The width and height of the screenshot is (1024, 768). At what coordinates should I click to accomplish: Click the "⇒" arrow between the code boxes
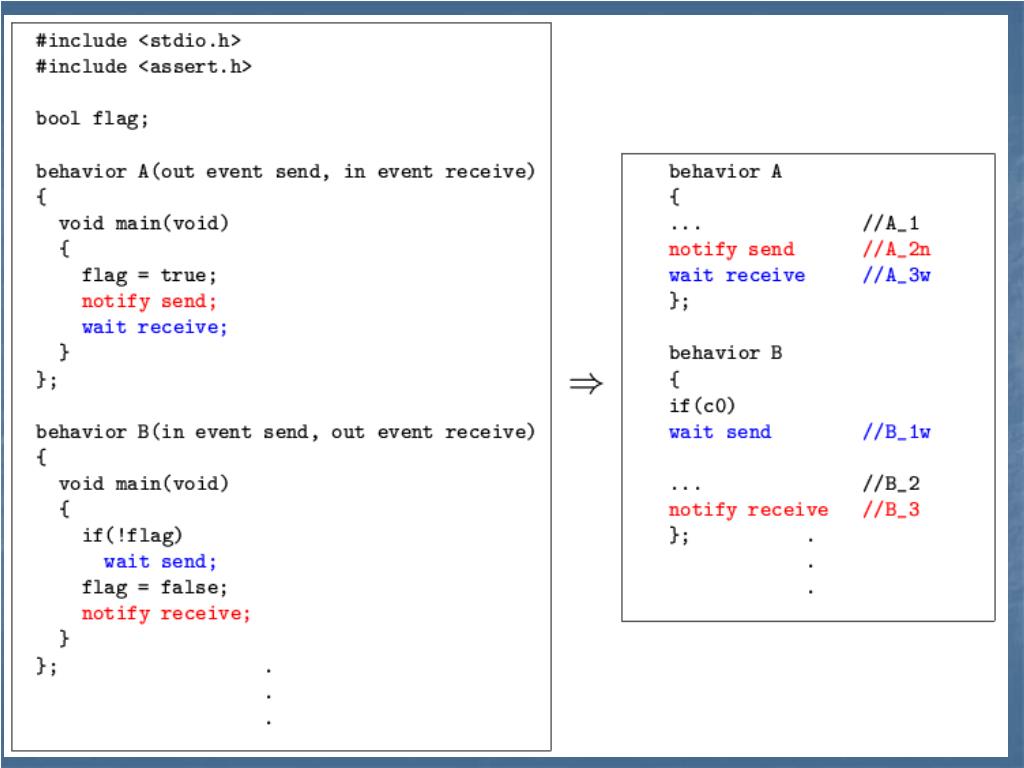pos(586,383)
